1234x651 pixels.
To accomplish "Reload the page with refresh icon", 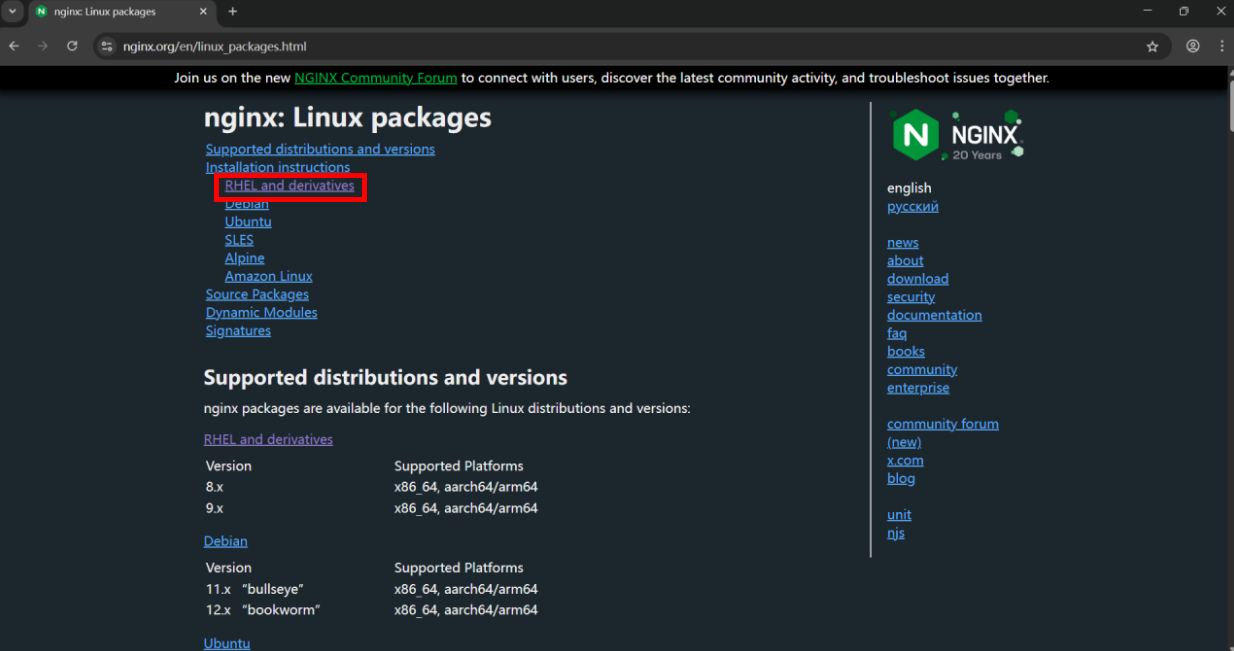I will (72, 46).
